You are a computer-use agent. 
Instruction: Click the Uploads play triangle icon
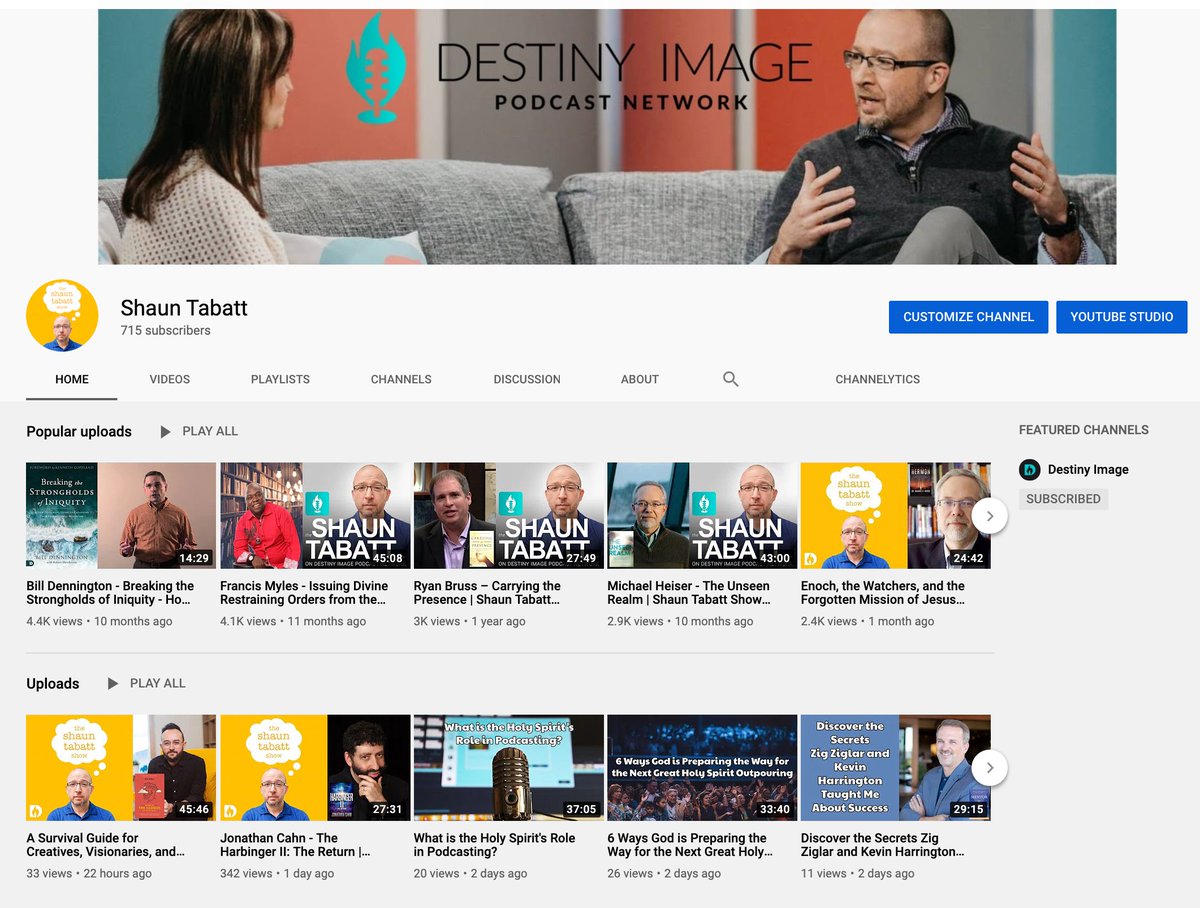tap(113, 684)
